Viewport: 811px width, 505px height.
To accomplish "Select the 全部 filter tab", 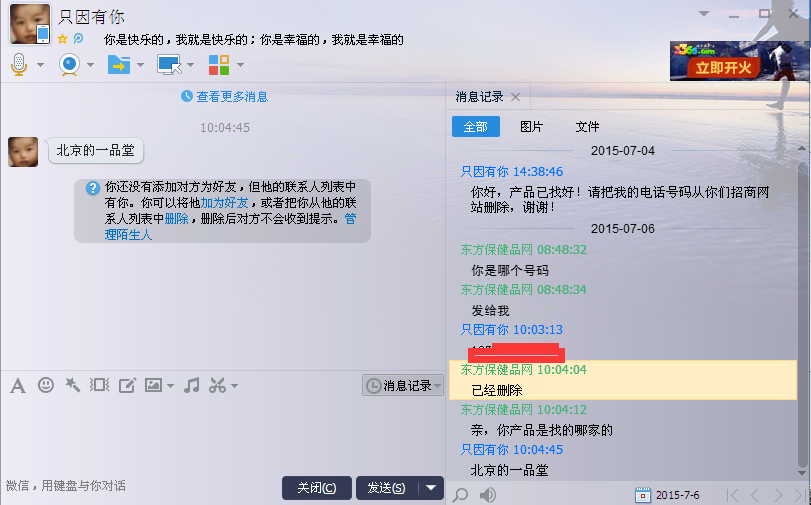I will click(476, 127).
